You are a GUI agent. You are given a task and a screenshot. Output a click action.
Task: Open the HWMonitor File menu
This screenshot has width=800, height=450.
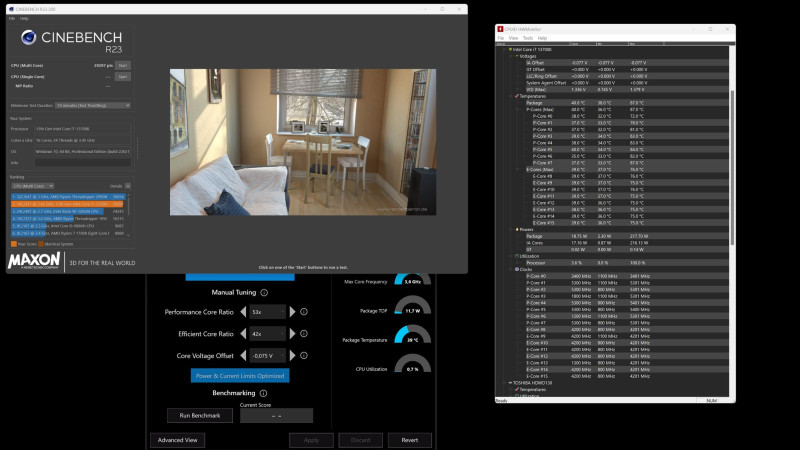(501, 38)
